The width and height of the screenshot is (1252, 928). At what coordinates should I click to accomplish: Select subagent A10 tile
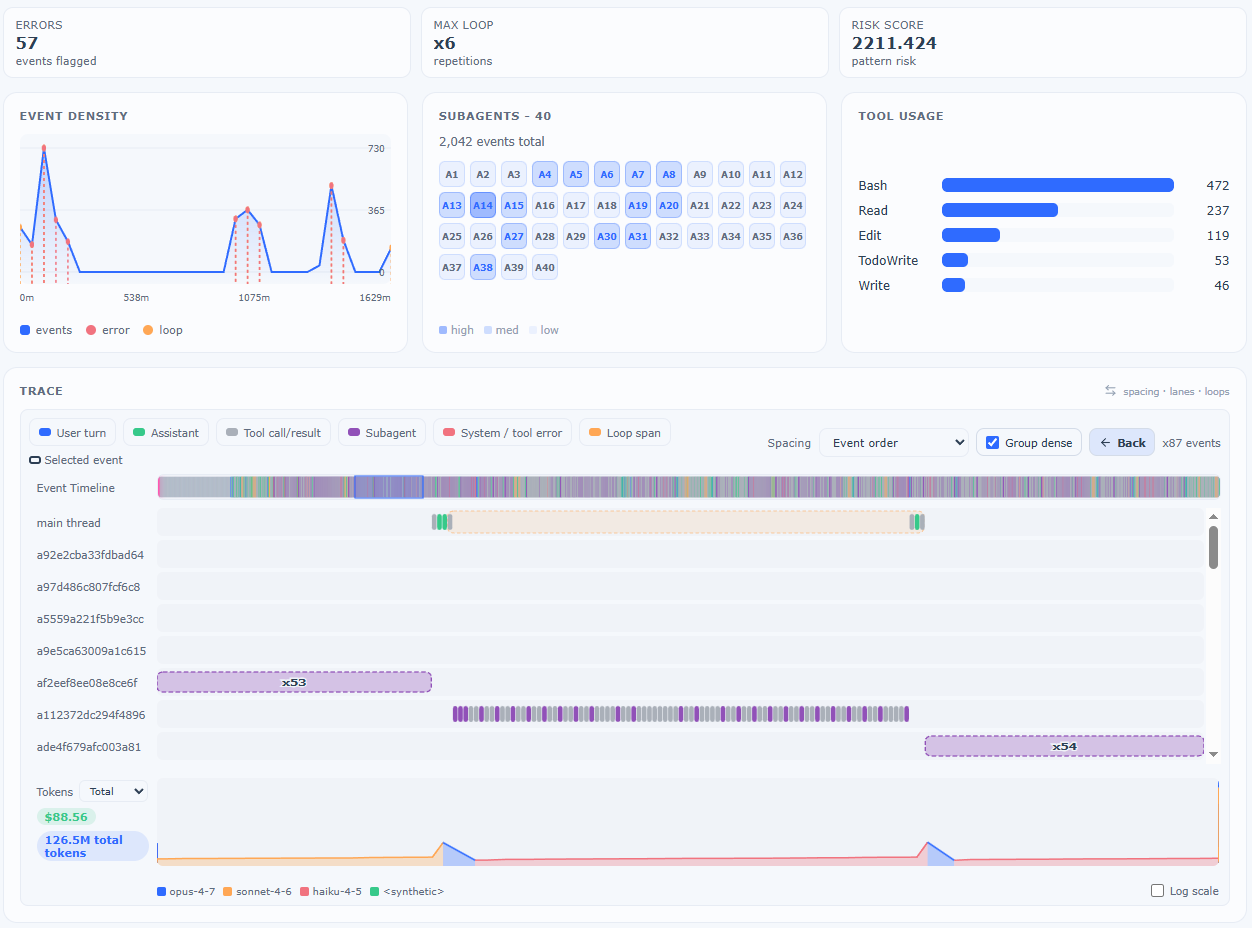click(731, 175)
